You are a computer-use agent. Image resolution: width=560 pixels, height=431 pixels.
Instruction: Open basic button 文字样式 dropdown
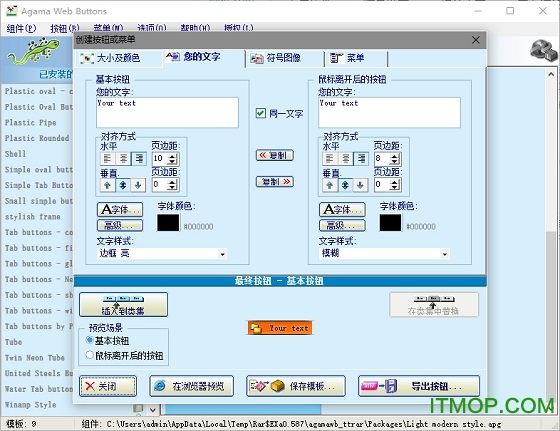(222, 254)
